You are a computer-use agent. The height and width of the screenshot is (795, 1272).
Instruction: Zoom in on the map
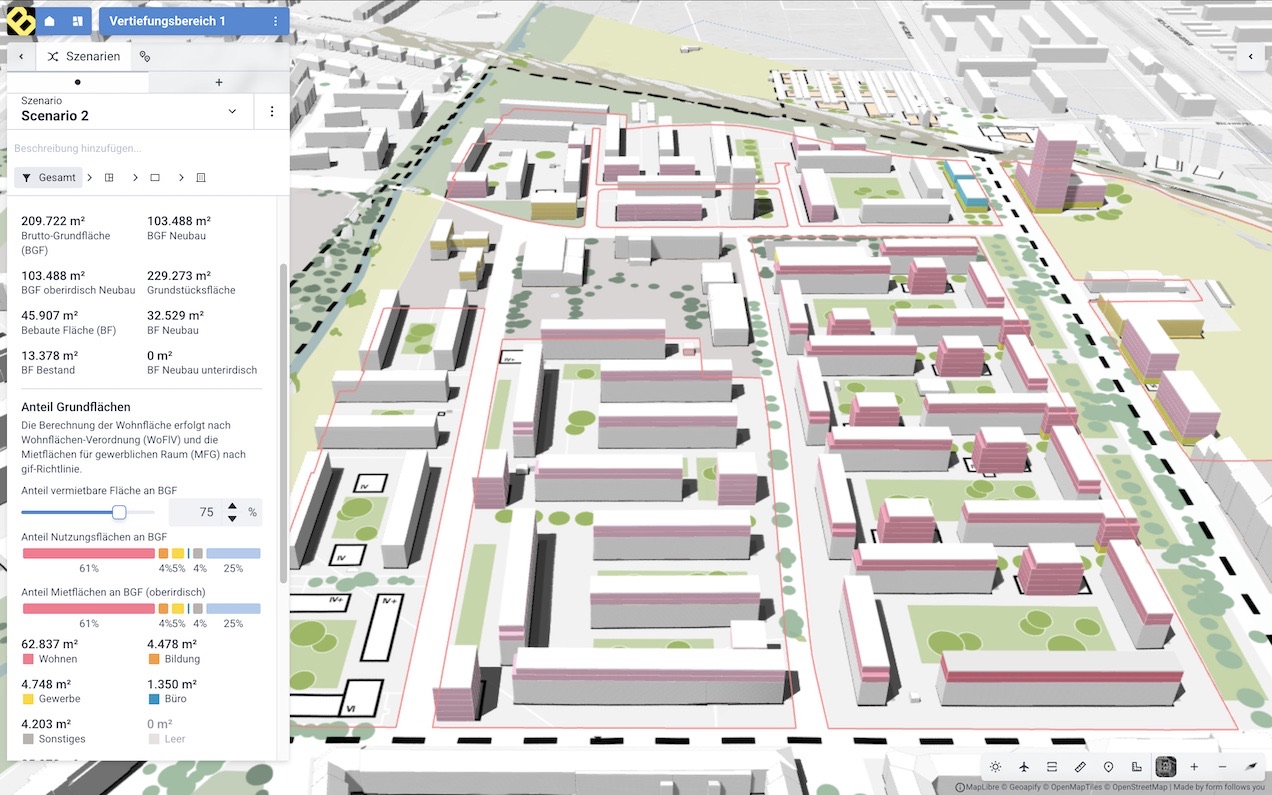(1194, 767)
